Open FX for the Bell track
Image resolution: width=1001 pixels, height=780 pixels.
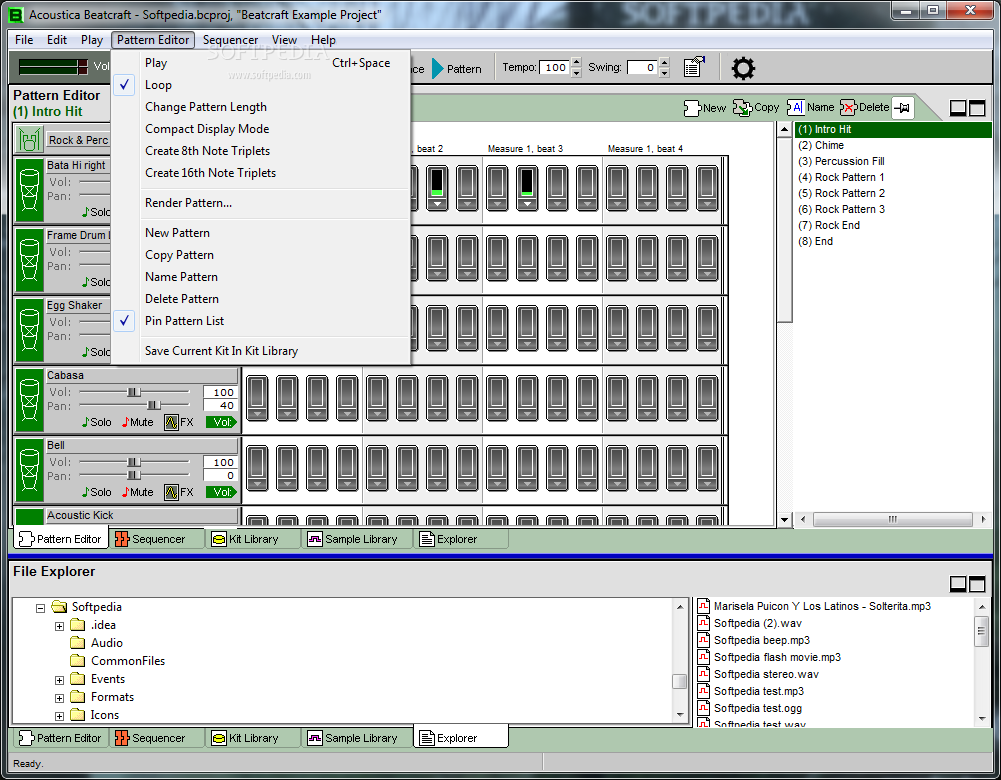179,492
